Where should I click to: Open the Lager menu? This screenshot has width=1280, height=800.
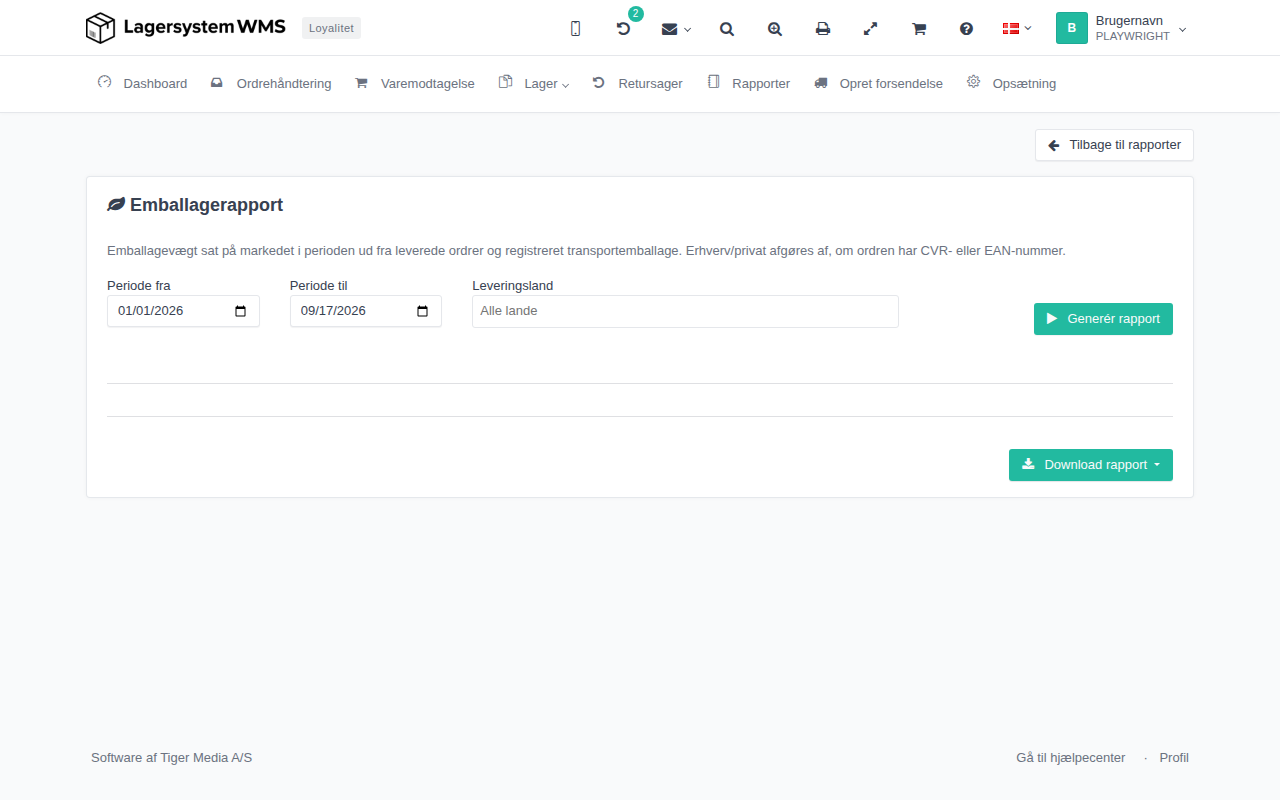(x=534, y=83)
